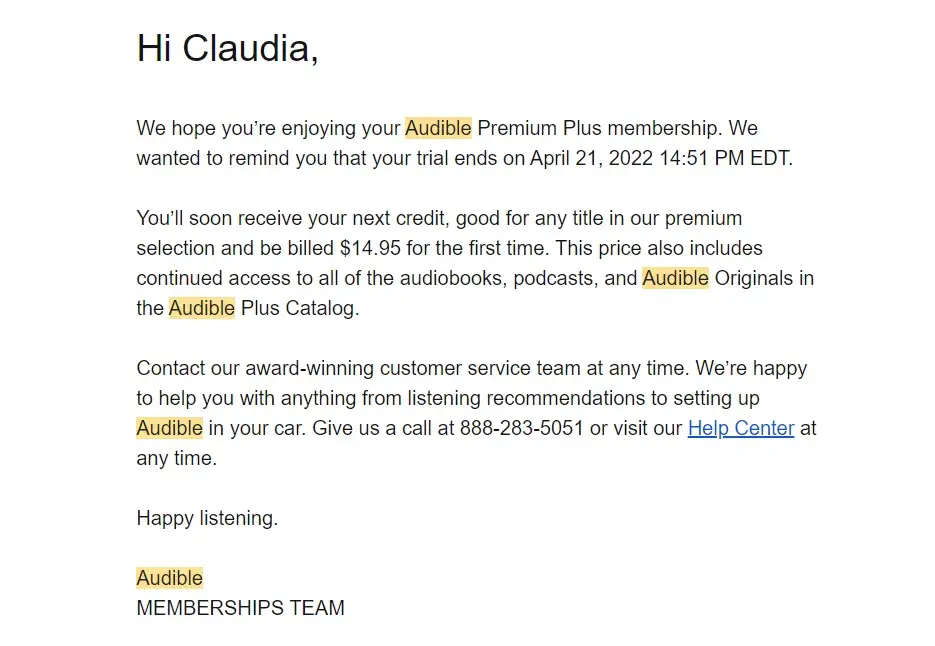This screenshot has width=935, height=646.
Task: Click the $14.95 price text
Action: tap(373, 249)
